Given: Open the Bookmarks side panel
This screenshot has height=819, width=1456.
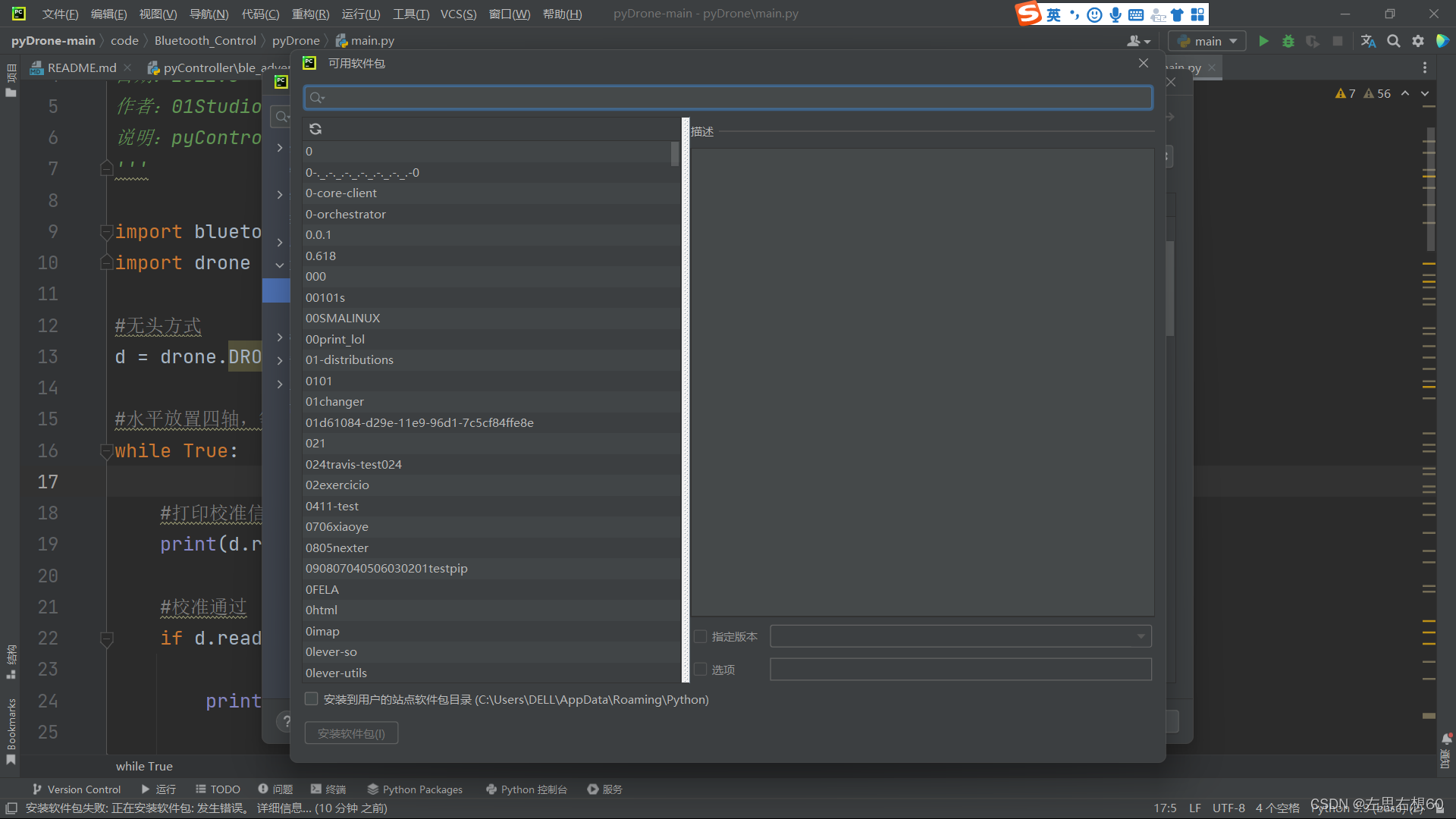Looking at the screenshot, I should point(11,730).
